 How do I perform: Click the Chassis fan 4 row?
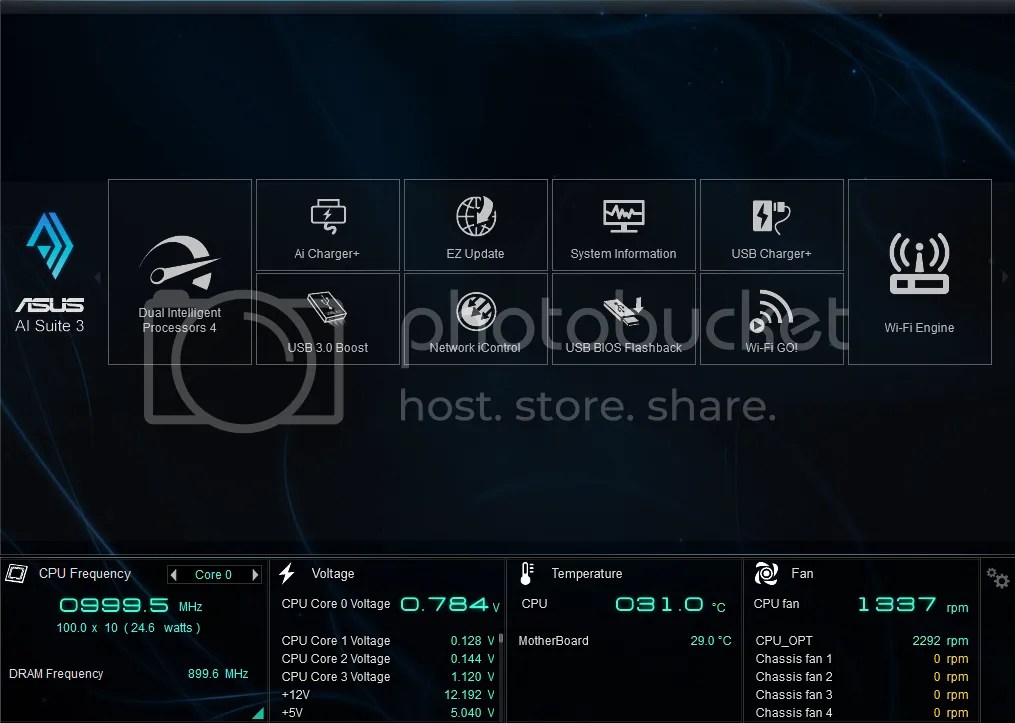tap(862, 713)
